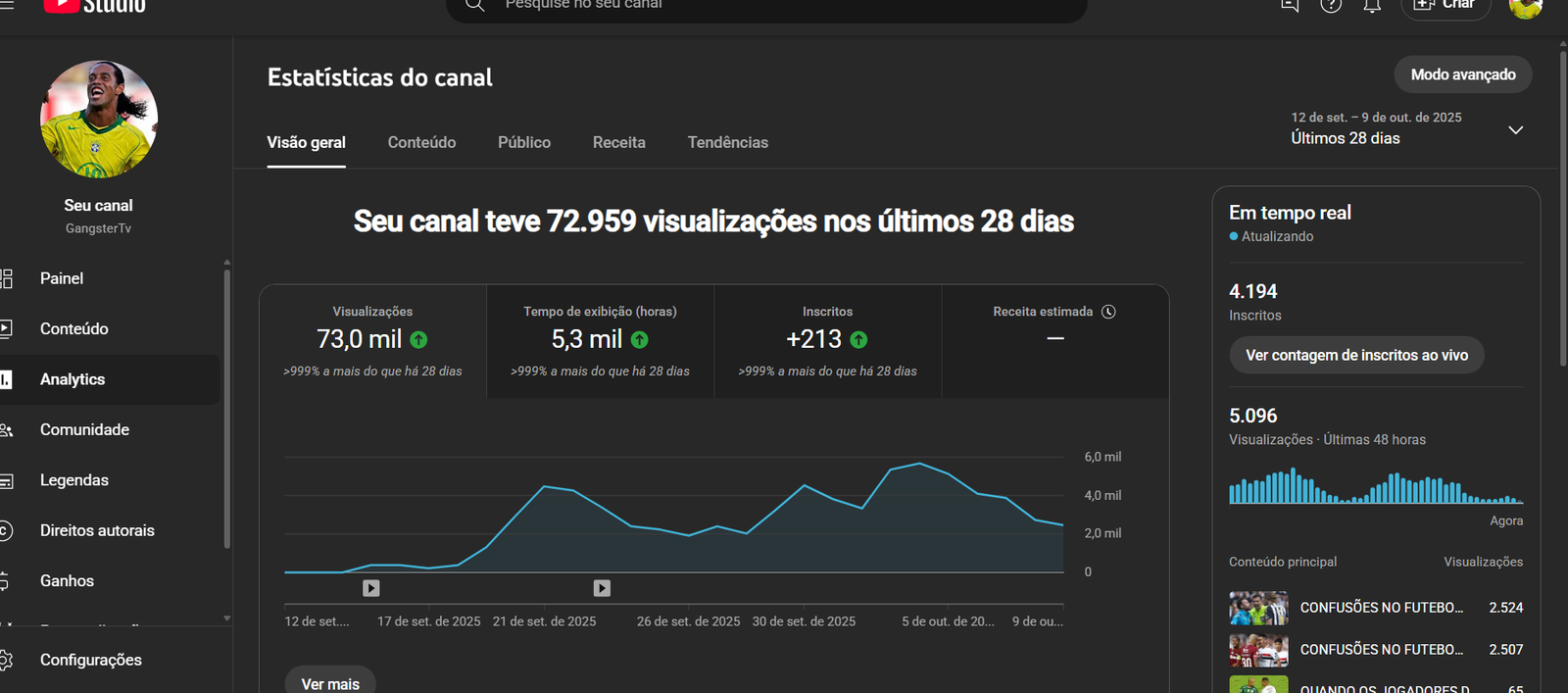Open Direitos autorais in the sidebar

click(x=97, y=530)
